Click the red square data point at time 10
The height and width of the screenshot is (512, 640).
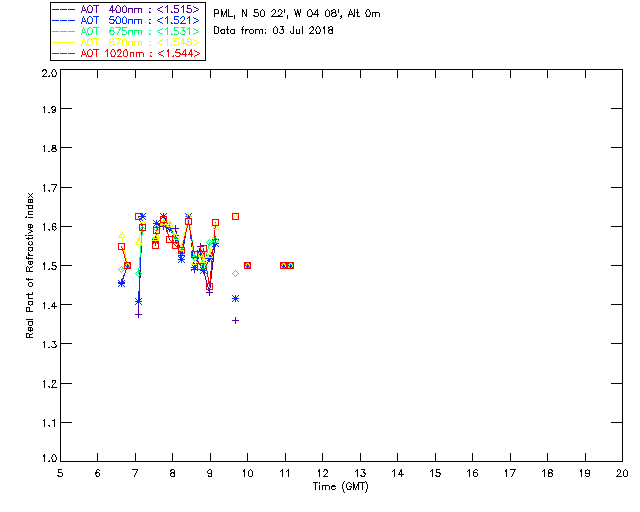coord(247,265)
